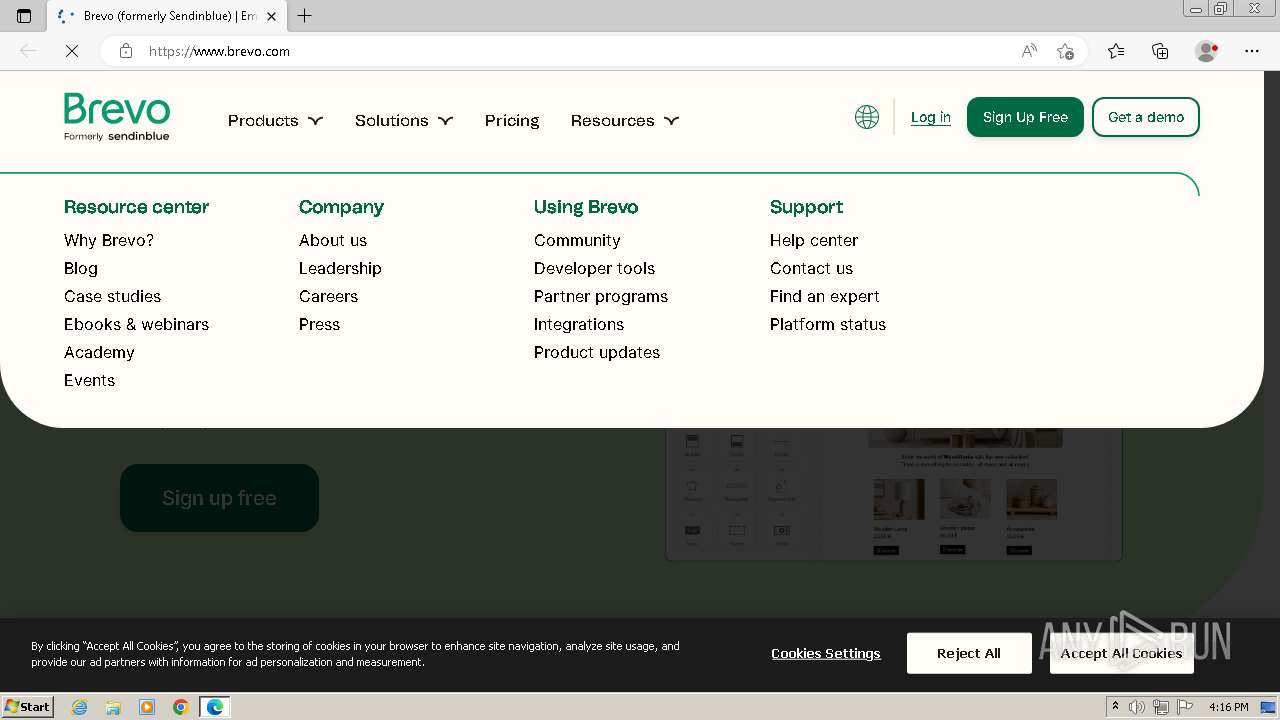Launch Internet Explorer from taskbar
This screenshot has width=1280, height=720.
coord(79,707)
